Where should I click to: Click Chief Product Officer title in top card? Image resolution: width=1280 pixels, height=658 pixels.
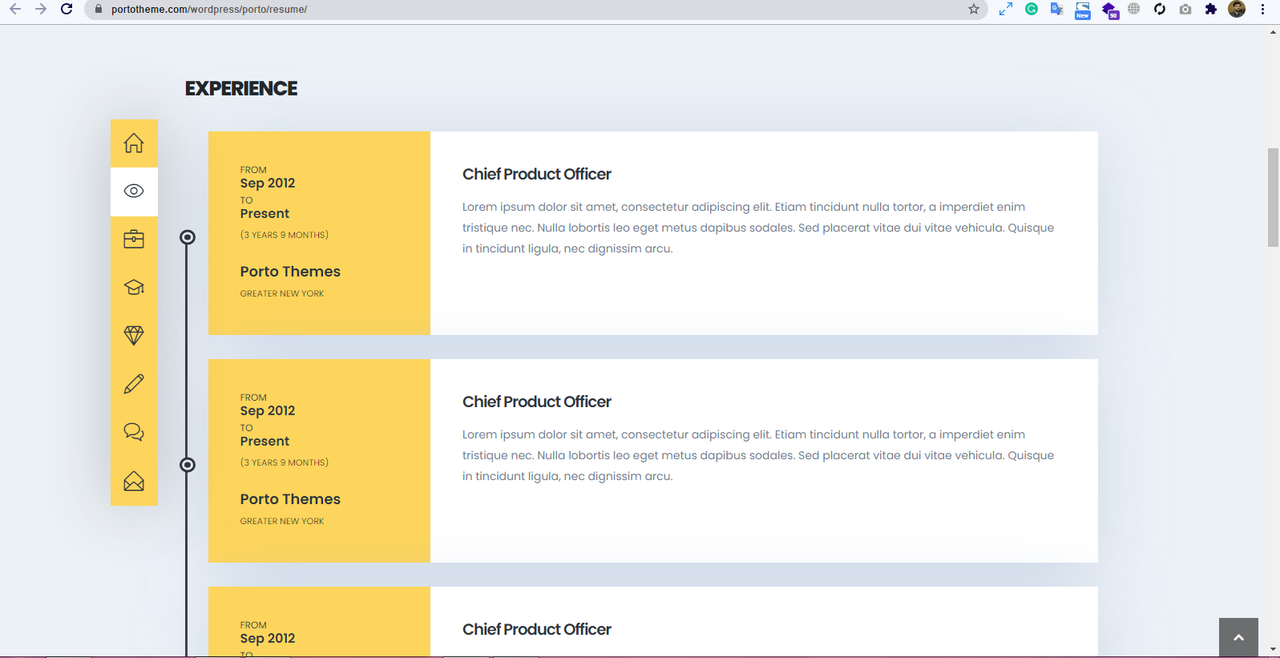(x=537, y=174)
